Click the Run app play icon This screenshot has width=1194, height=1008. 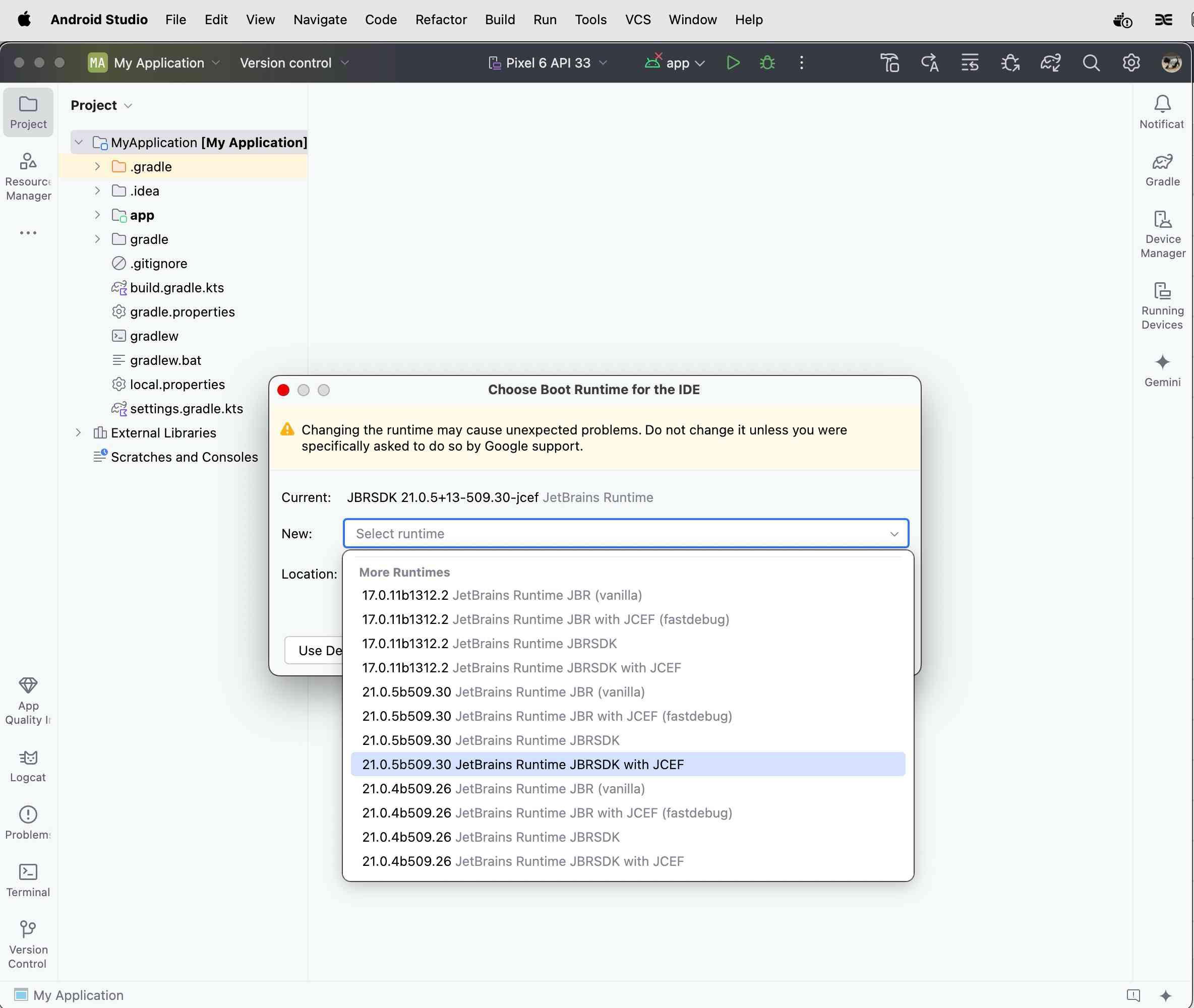733,63
